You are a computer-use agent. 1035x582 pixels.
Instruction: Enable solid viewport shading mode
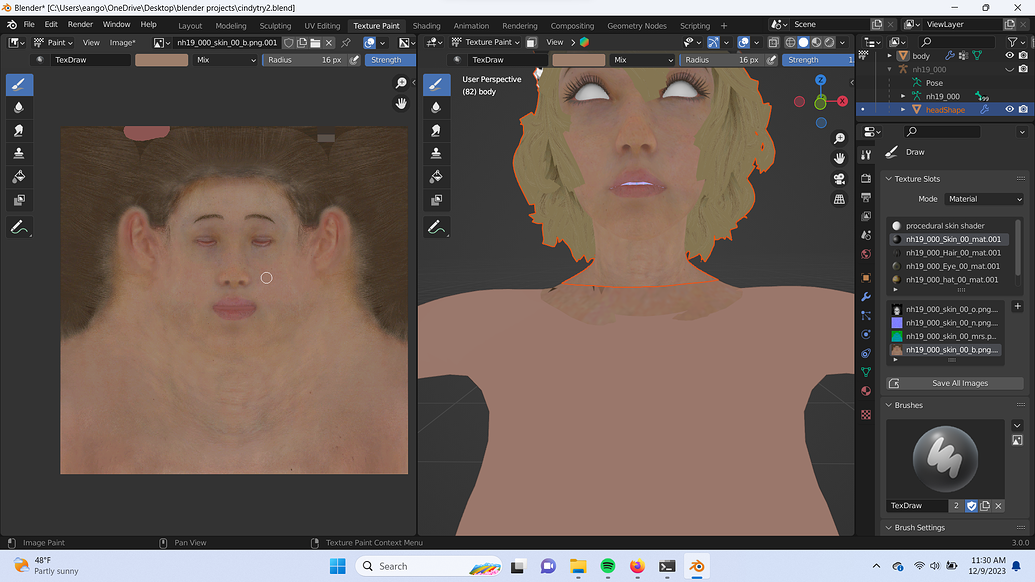click(803, 42)
